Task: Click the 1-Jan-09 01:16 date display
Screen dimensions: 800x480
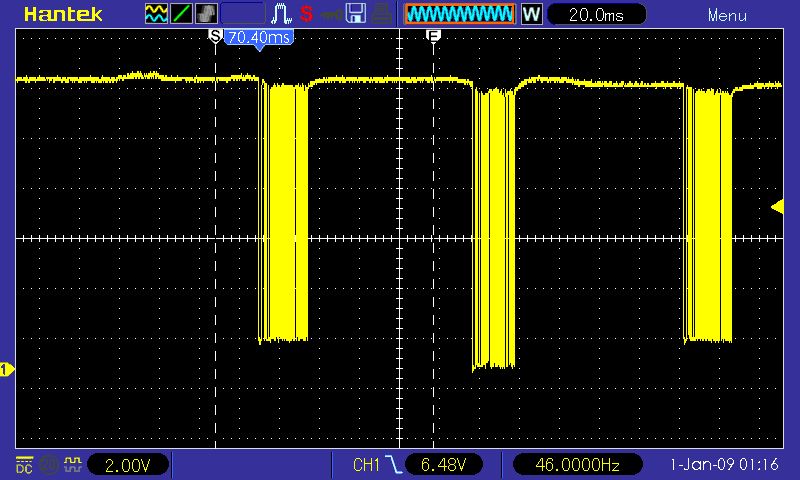Action: point(724,465)
